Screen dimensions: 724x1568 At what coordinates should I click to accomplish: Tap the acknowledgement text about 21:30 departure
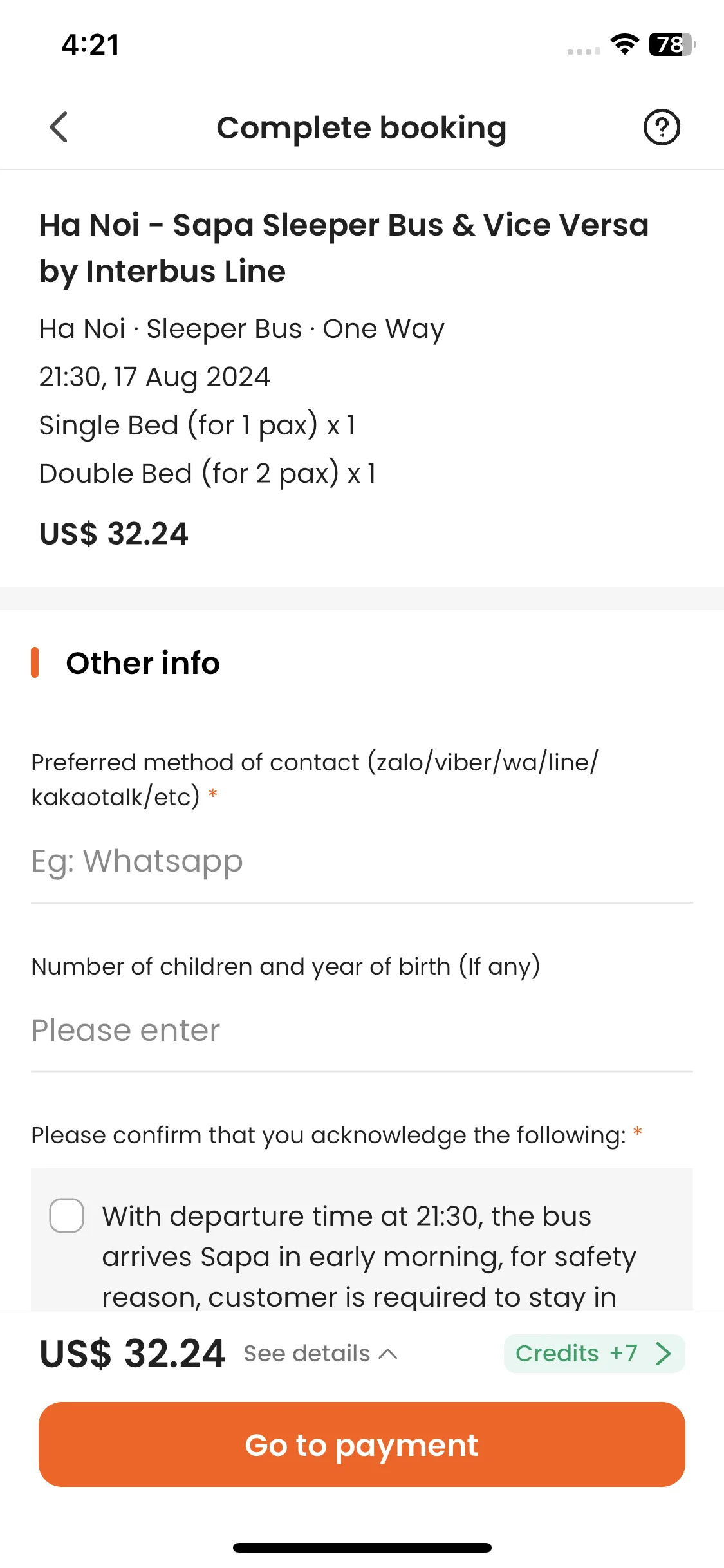click(369, 1256)
